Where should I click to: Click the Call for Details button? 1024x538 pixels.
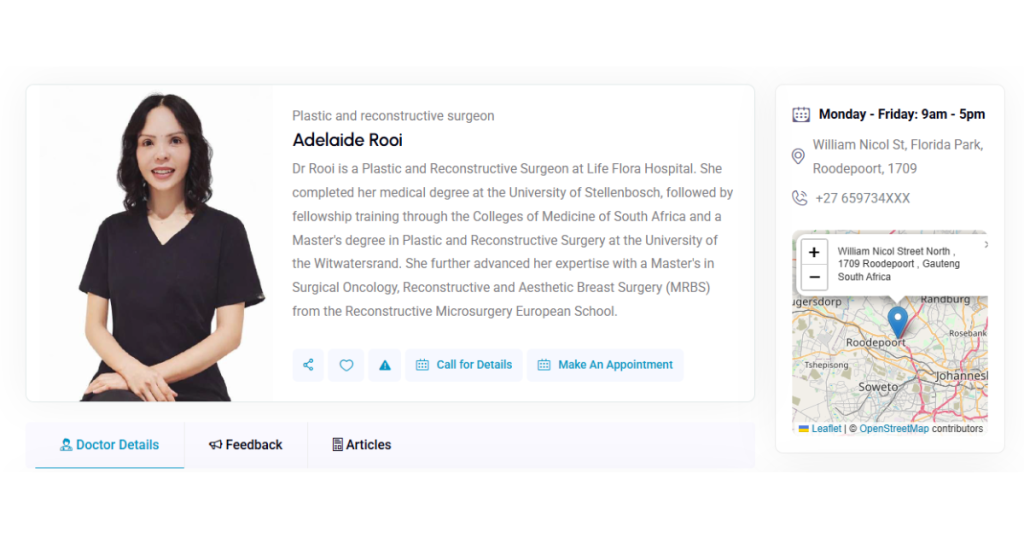click(x=464, y=365)
